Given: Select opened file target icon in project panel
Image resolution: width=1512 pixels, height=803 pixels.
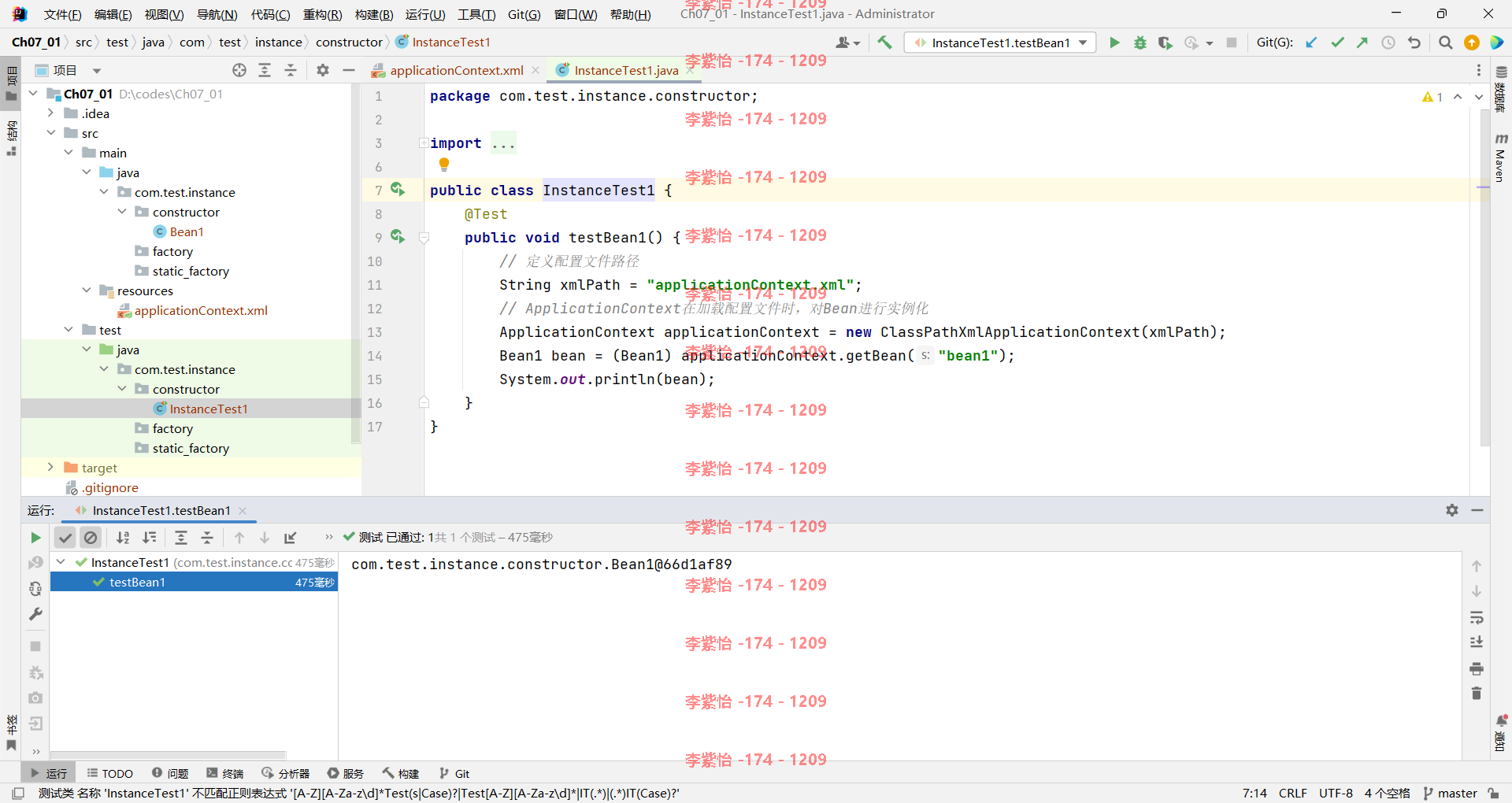Looking at the screenshot, I should tap(239, 70).
